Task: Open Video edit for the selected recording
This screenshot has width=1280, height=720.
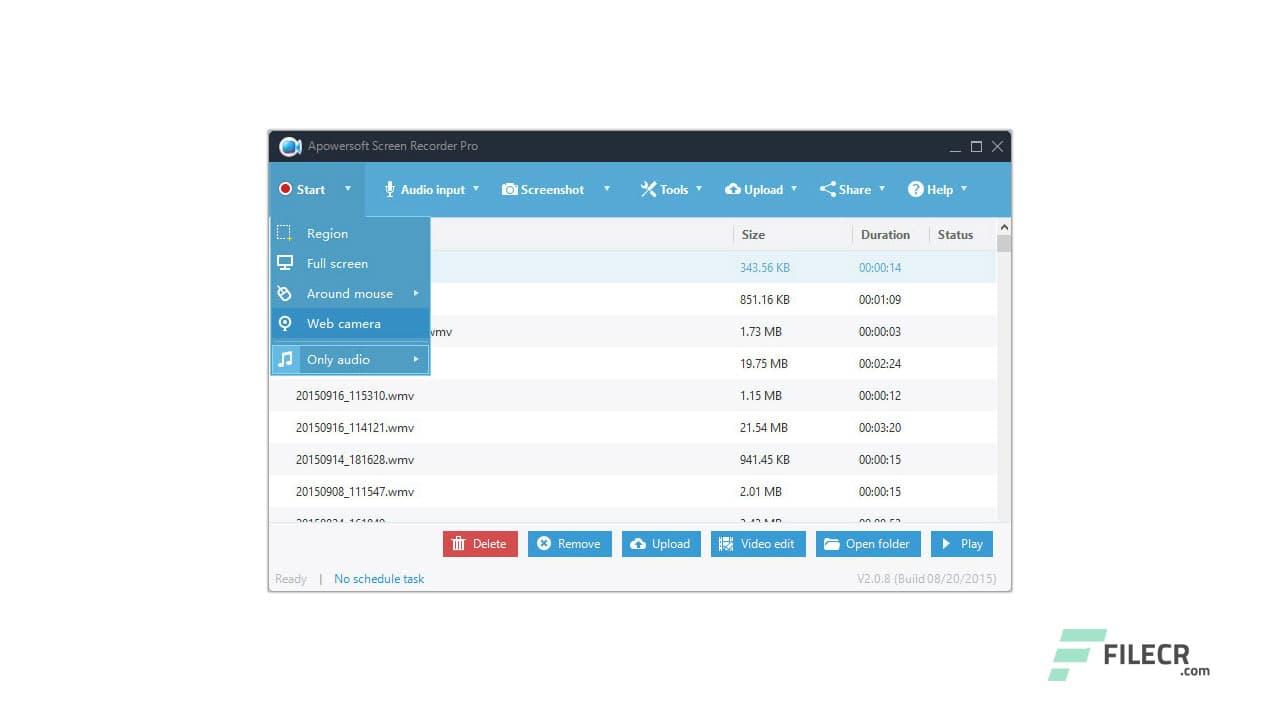Action: point(758,543)
